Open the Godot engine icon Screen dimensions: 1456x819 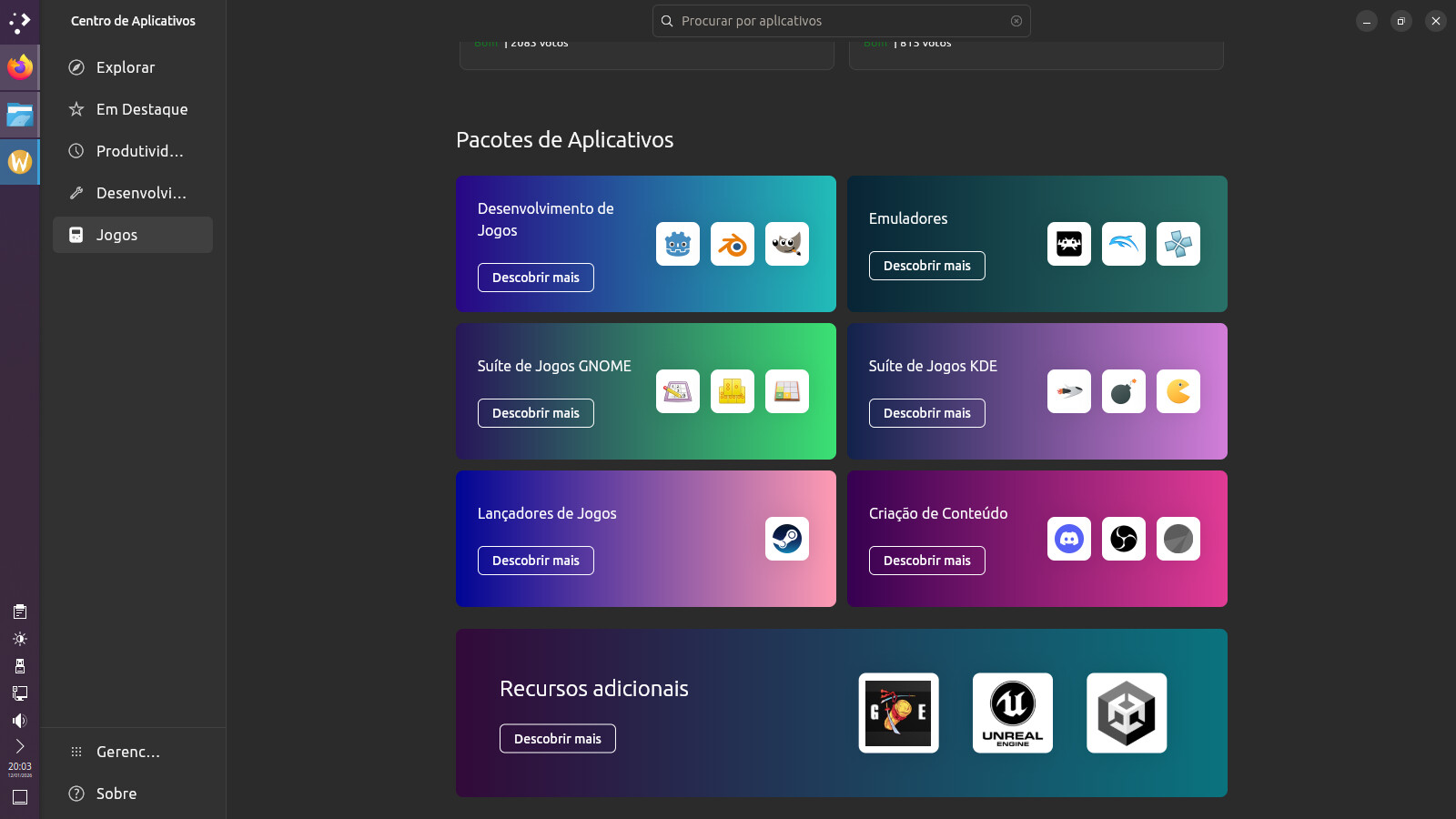(678, 244)
